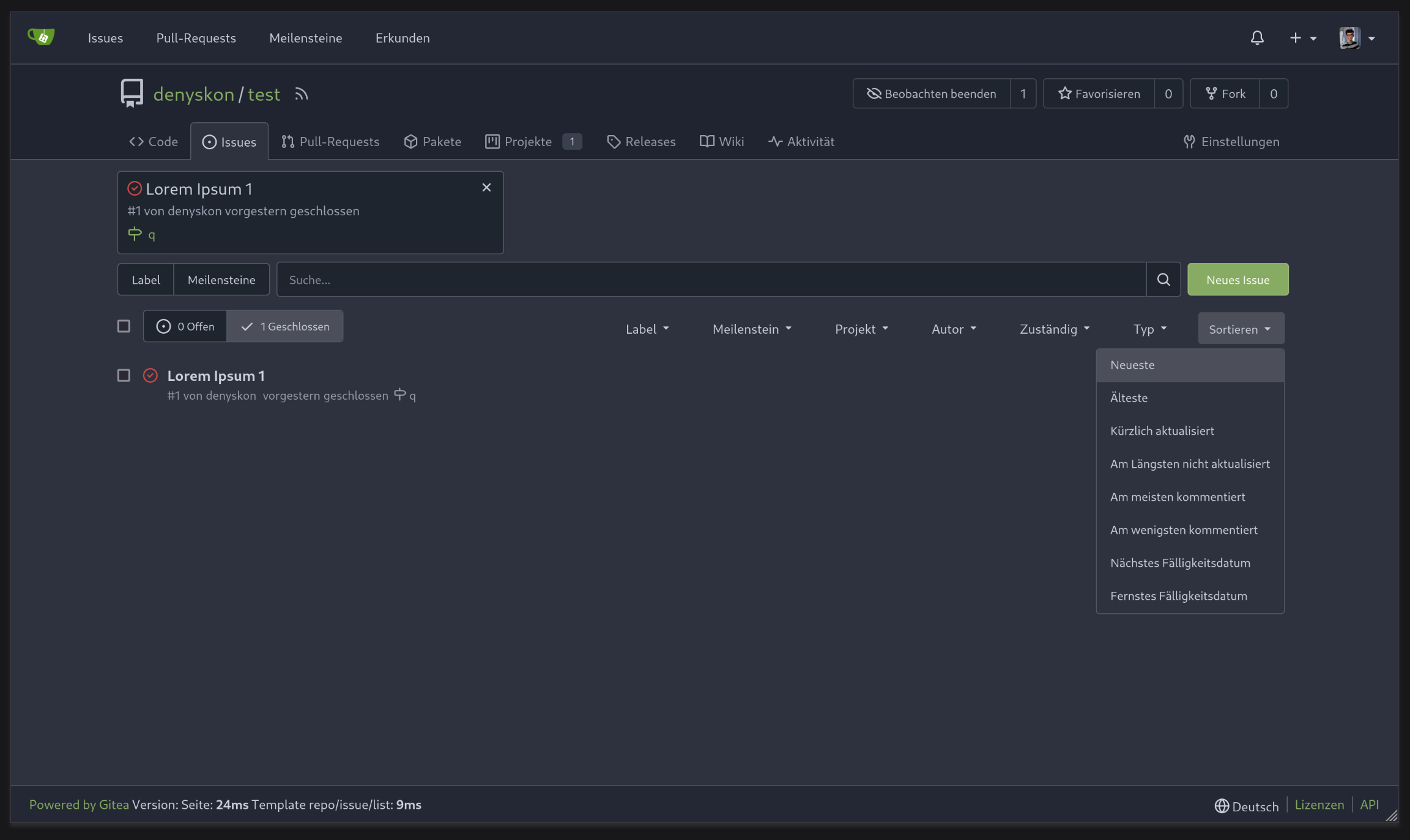Viewport: 1410px width, 840px height.
Task: Click Issues in top navigation
Action: coord(105,38)
